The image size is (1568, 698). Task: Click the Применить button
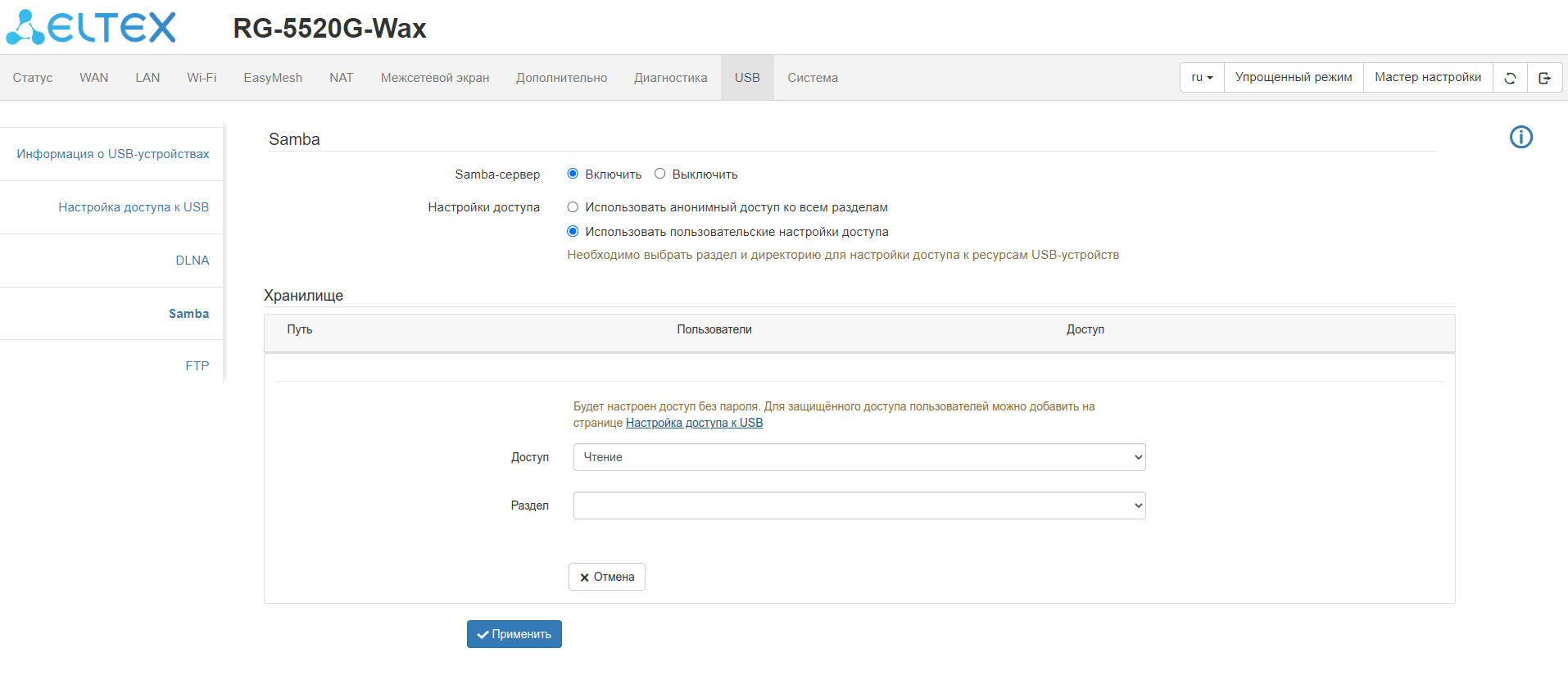[x=514, y=634]
